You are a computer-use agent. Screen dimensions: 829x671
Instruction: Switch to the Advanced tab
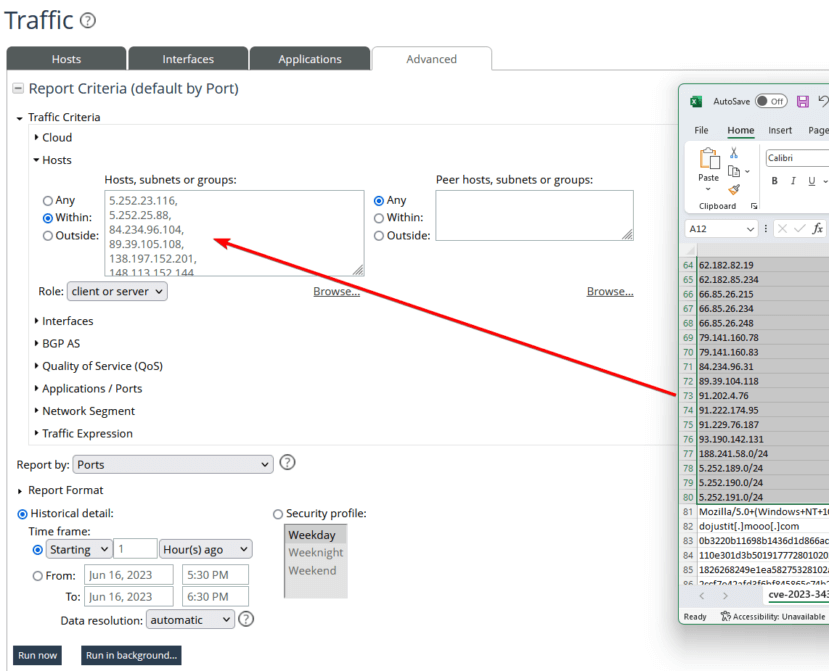(431, 59)
